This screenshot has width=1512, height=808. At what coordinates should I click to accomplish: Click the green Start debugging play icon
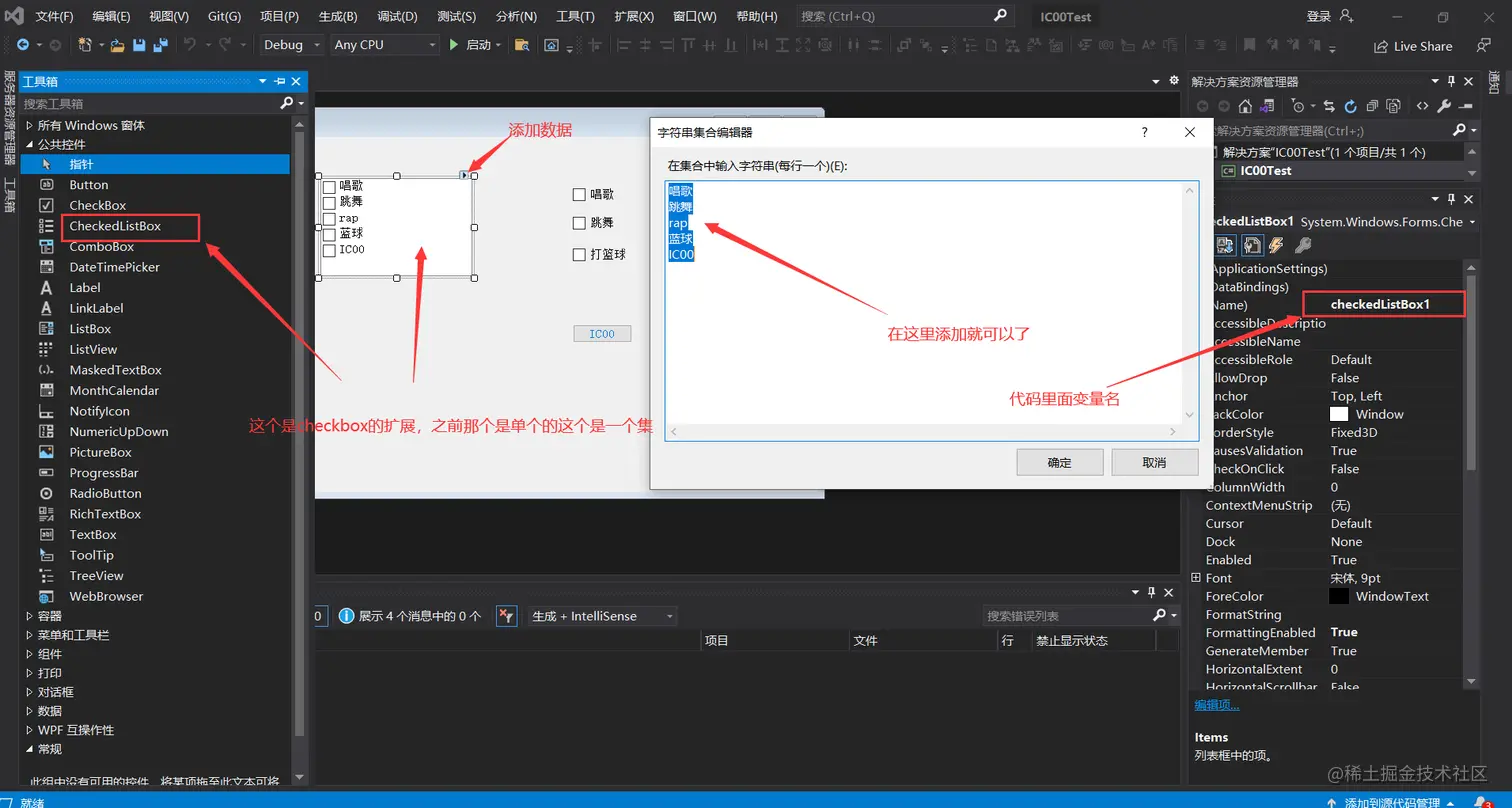[x=454, y=45]
